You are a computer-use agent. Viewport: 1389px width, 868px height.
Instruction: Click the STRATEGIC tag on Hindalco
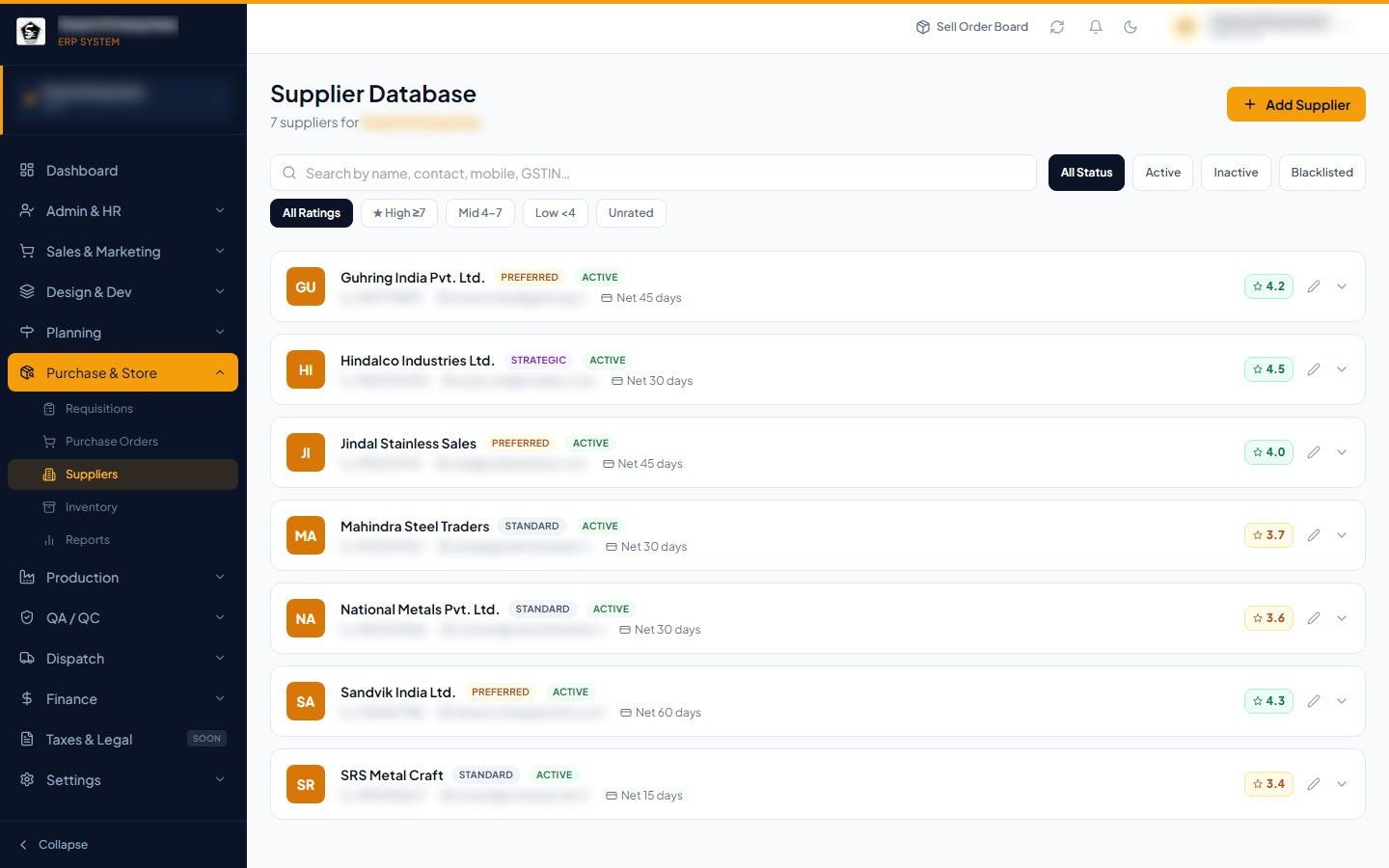[x=538, y=361]
